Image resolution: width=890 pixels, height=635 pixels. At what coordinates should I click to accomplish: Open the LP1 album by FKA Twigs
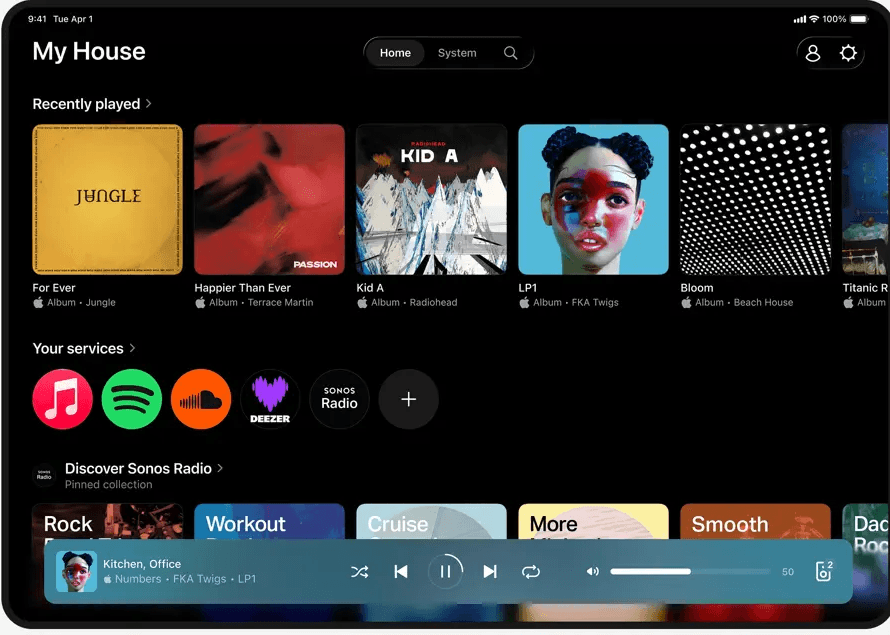click(594, 199)
